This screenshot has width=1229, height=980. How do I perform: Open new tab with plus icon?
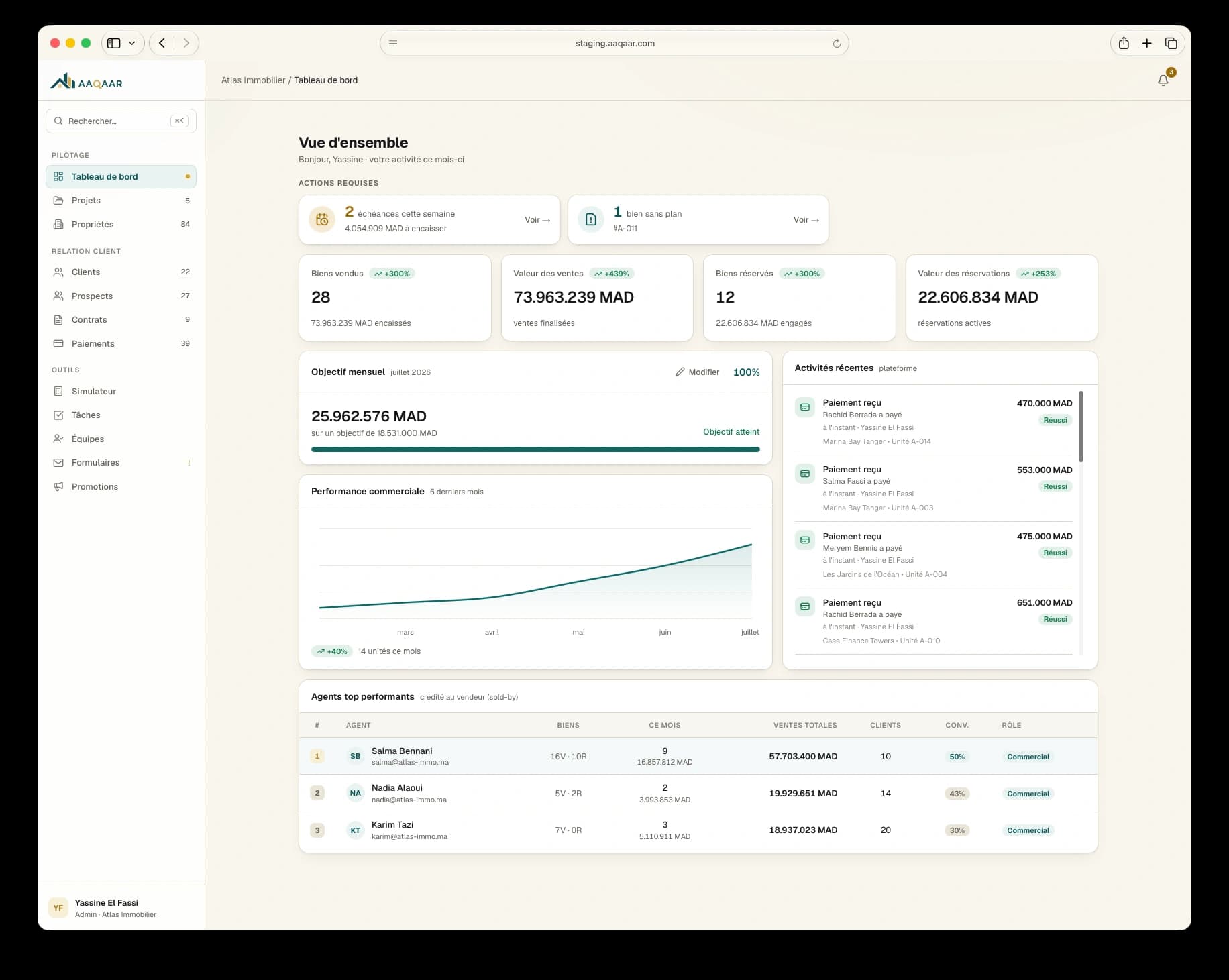coord(1147,43)
